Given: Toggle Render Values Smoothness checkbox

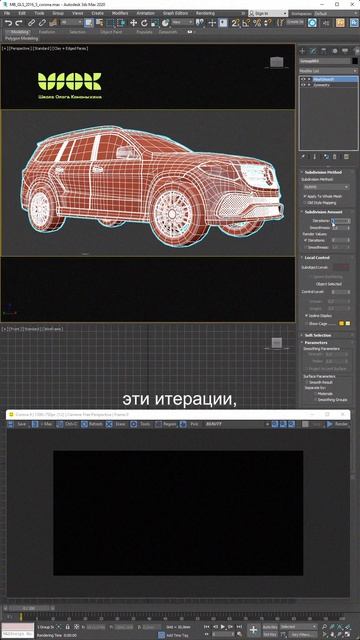Looking at the screenshot, I should point(306,247).
